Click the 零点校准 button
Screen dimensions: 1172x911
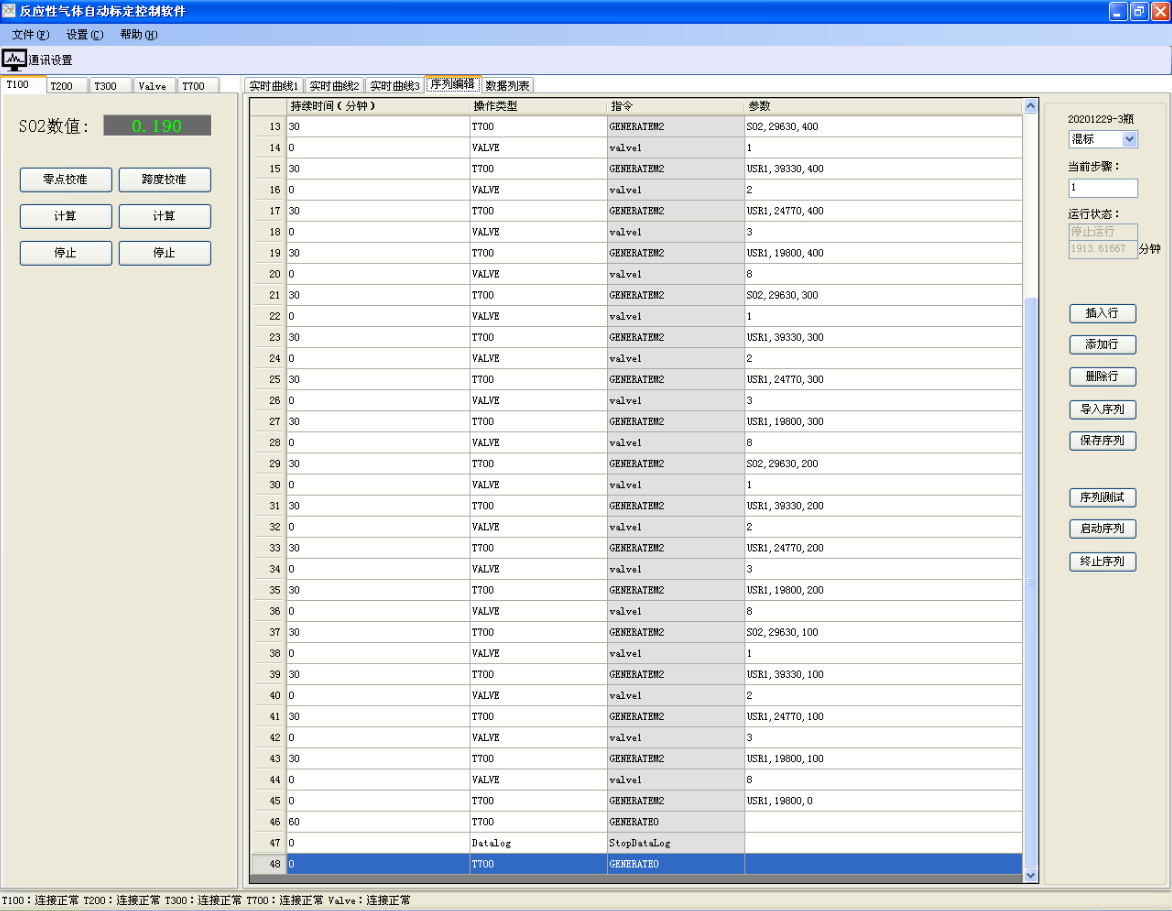(x=65, y=180)
